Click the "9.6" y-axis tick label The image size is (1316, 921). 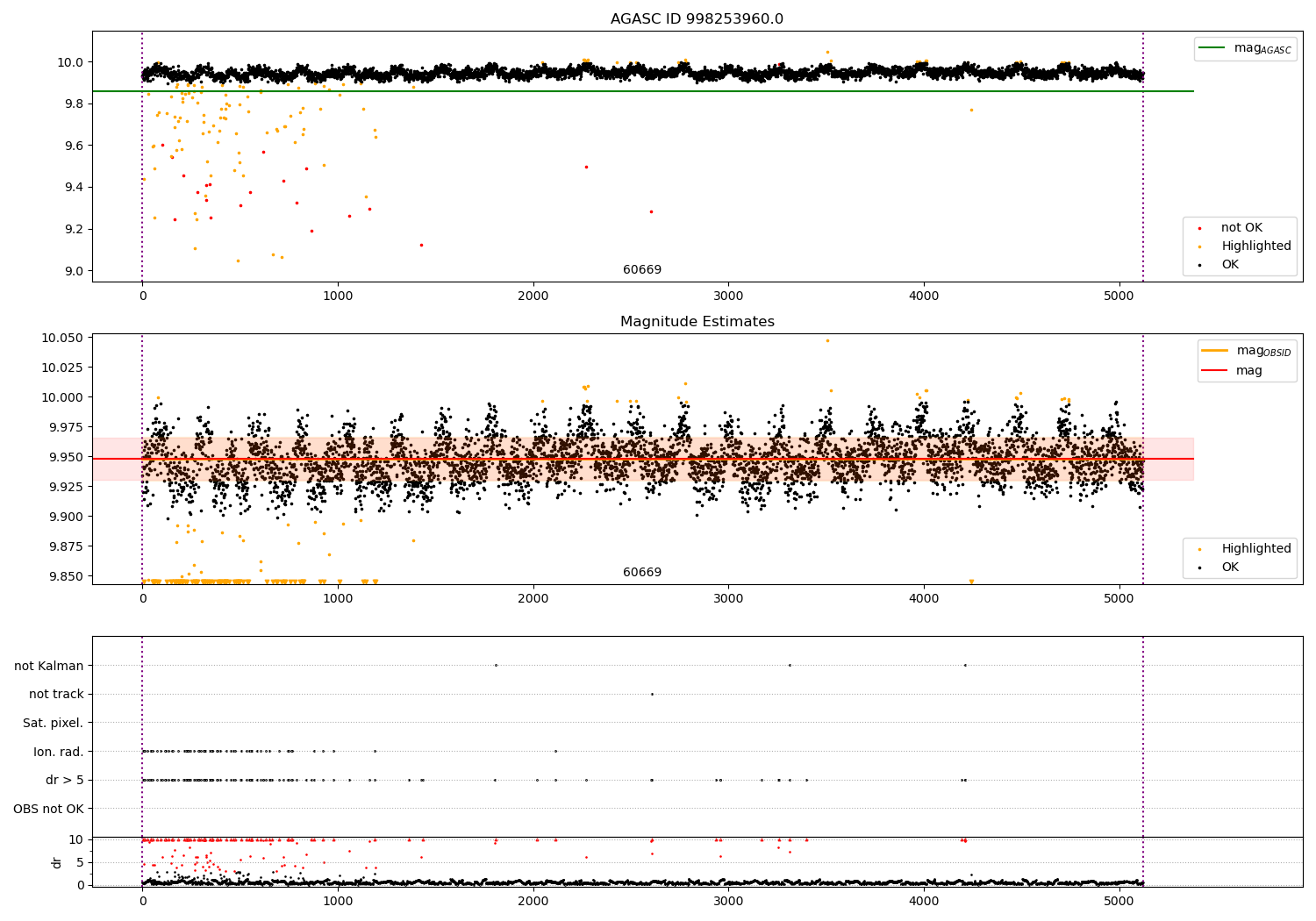coord(74,146)
